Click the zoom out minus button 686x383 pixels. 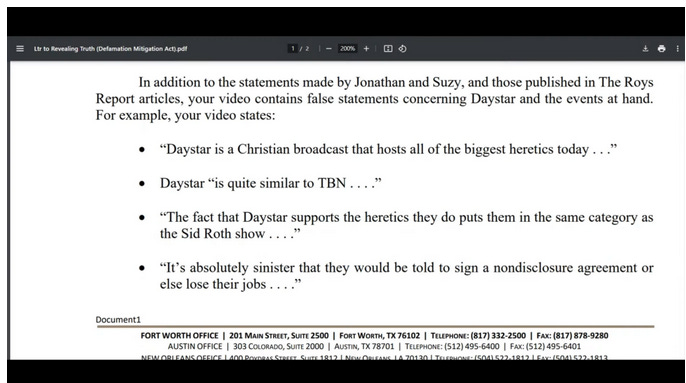pyautogui.click(x=329, y=49)
